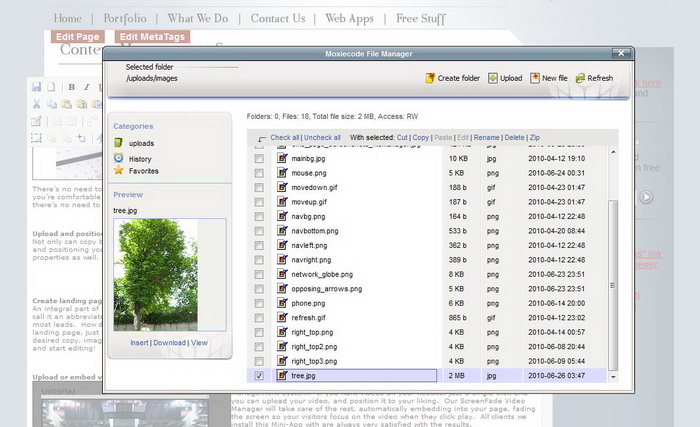The height and width of the screenshot is (427, 700).
Task: Click the Refresh icon in file manager
Action: (x=579, y=78)
